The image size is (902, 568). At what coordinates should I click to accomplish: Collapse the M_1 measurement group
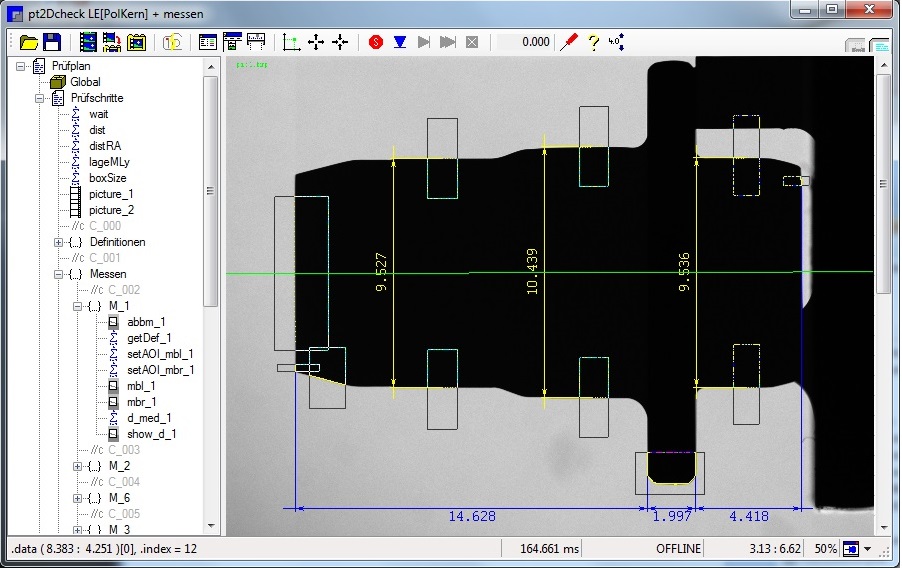point(77,306)
